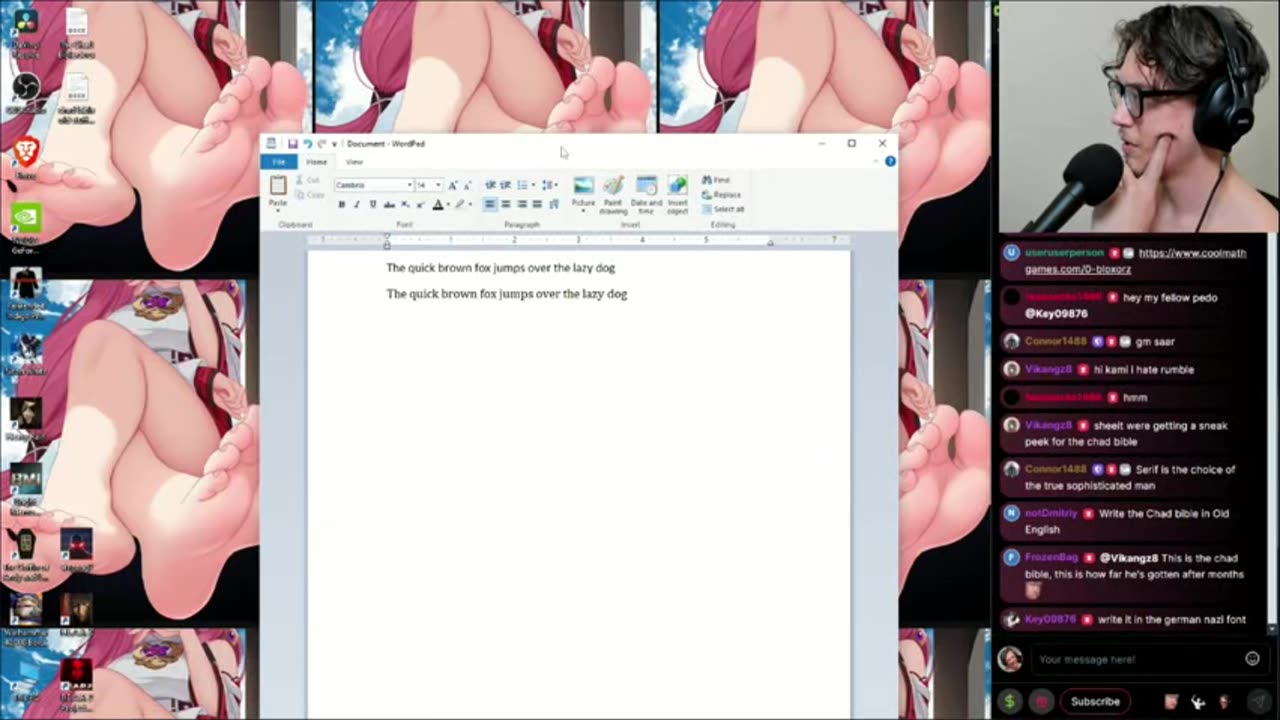Click Insert object
Image resolution: width=1280 pixels, height=720 pixels.
click(x=678, y=195)
